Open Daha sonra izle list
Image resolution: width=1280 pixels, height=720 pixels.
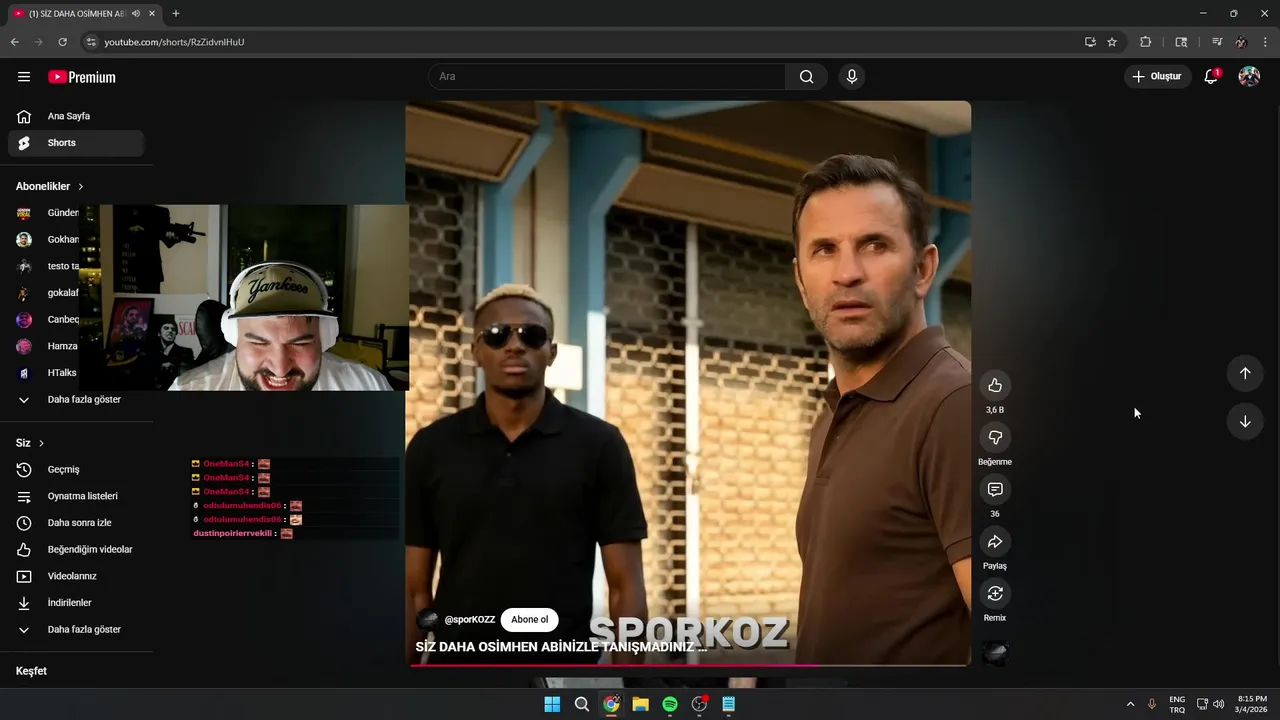click(76, 523)
